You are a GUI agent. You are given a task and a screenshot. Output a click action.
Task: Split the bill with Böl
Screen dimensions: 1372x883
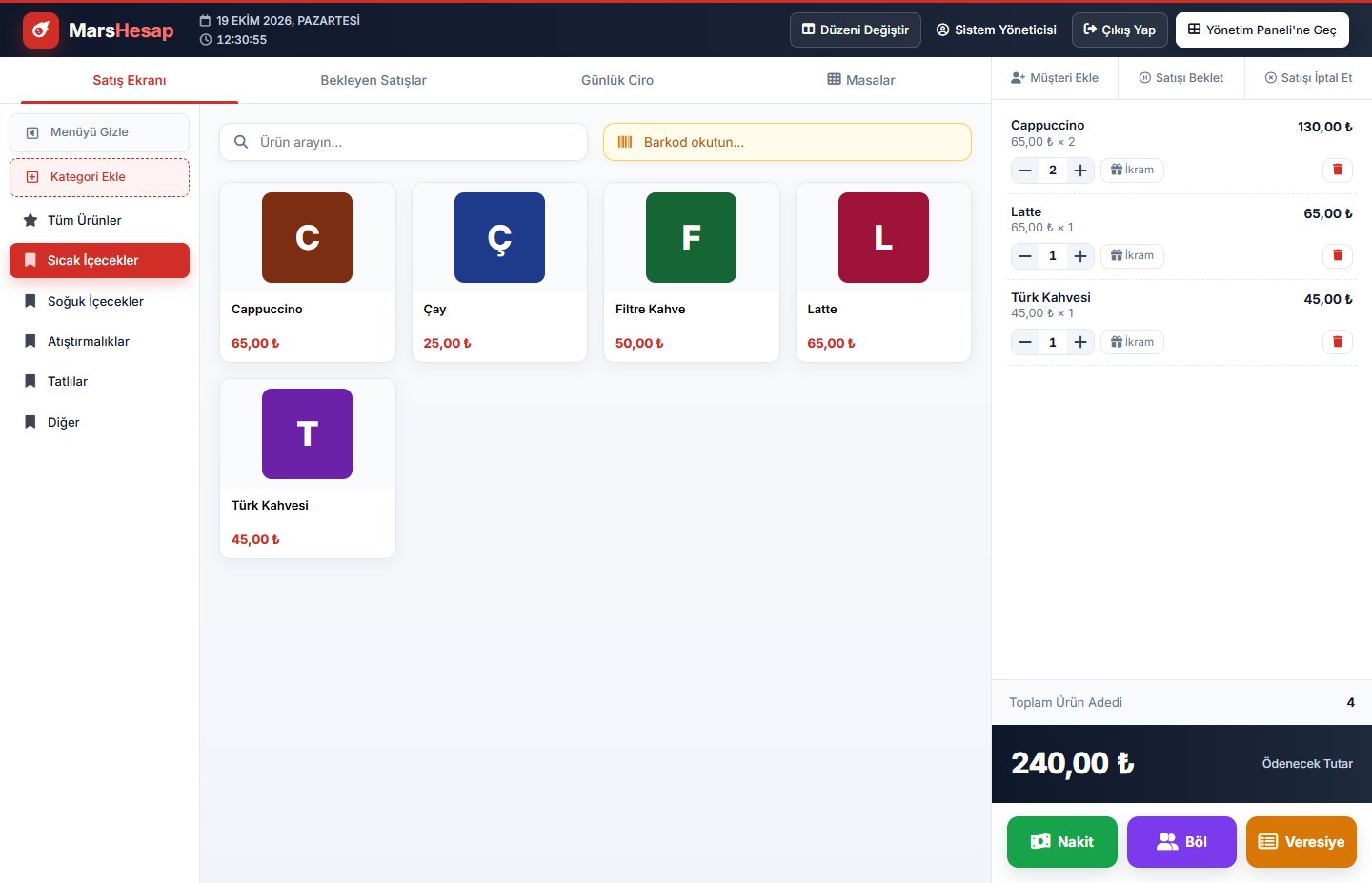tap(1181, 842)
